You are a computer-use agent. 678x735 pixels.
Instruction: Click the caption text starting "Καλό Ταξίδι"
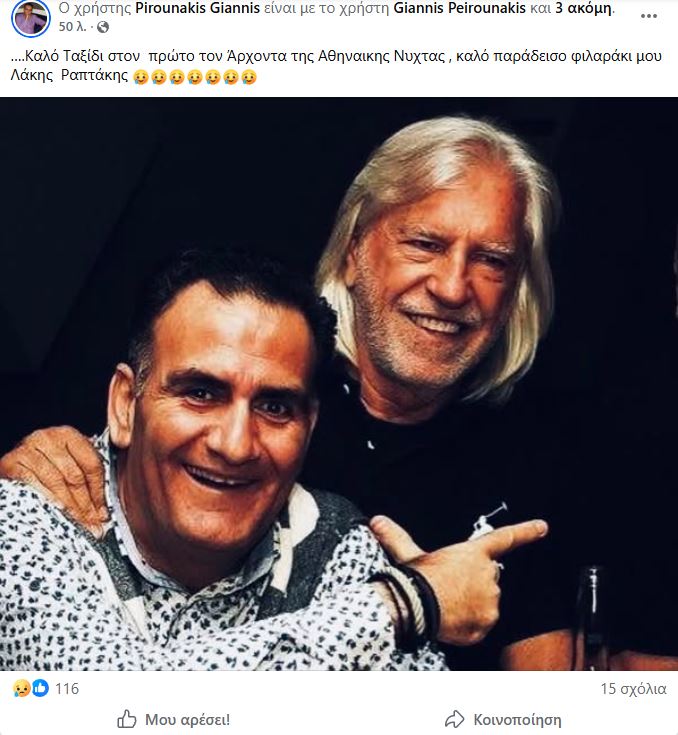[250, 56]
